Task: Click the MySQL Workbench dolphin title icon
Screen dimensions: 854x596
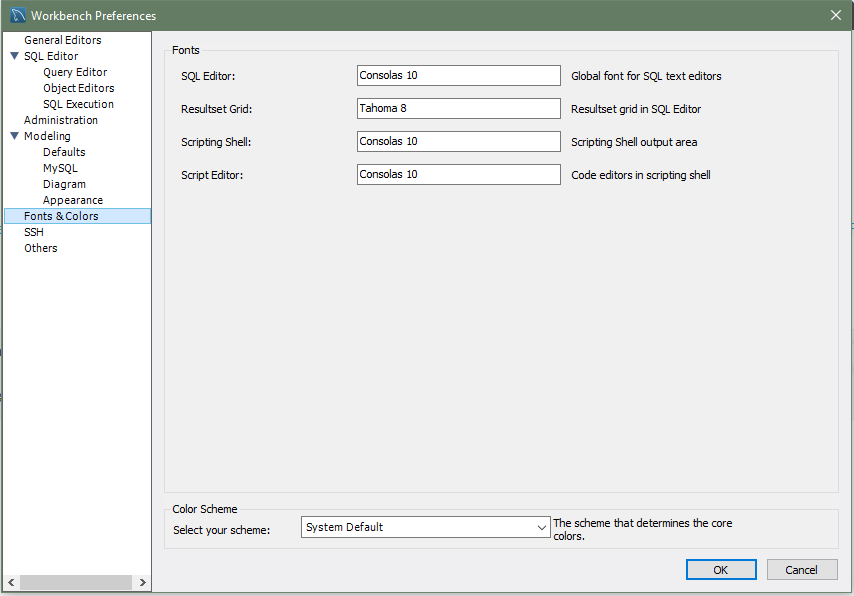Action: (x=18, y=15)
